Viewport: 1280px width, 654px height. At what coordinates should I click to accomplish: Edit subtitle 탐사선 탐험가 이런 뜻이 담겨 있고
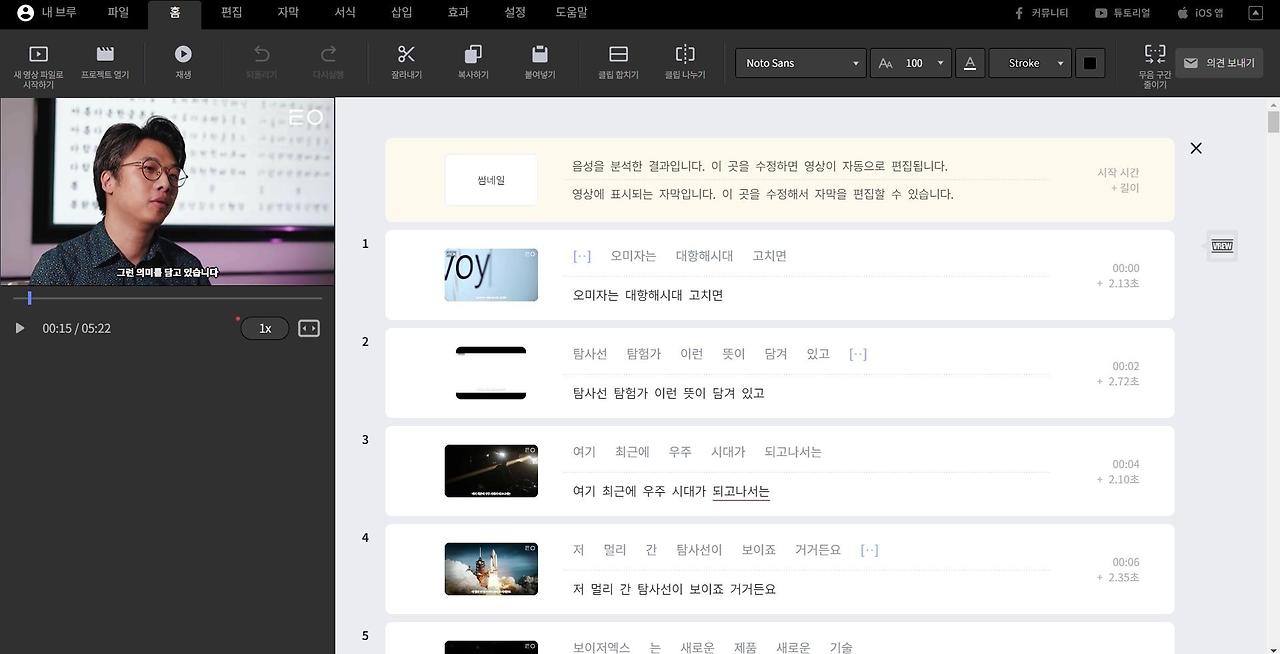click(668, 393)
